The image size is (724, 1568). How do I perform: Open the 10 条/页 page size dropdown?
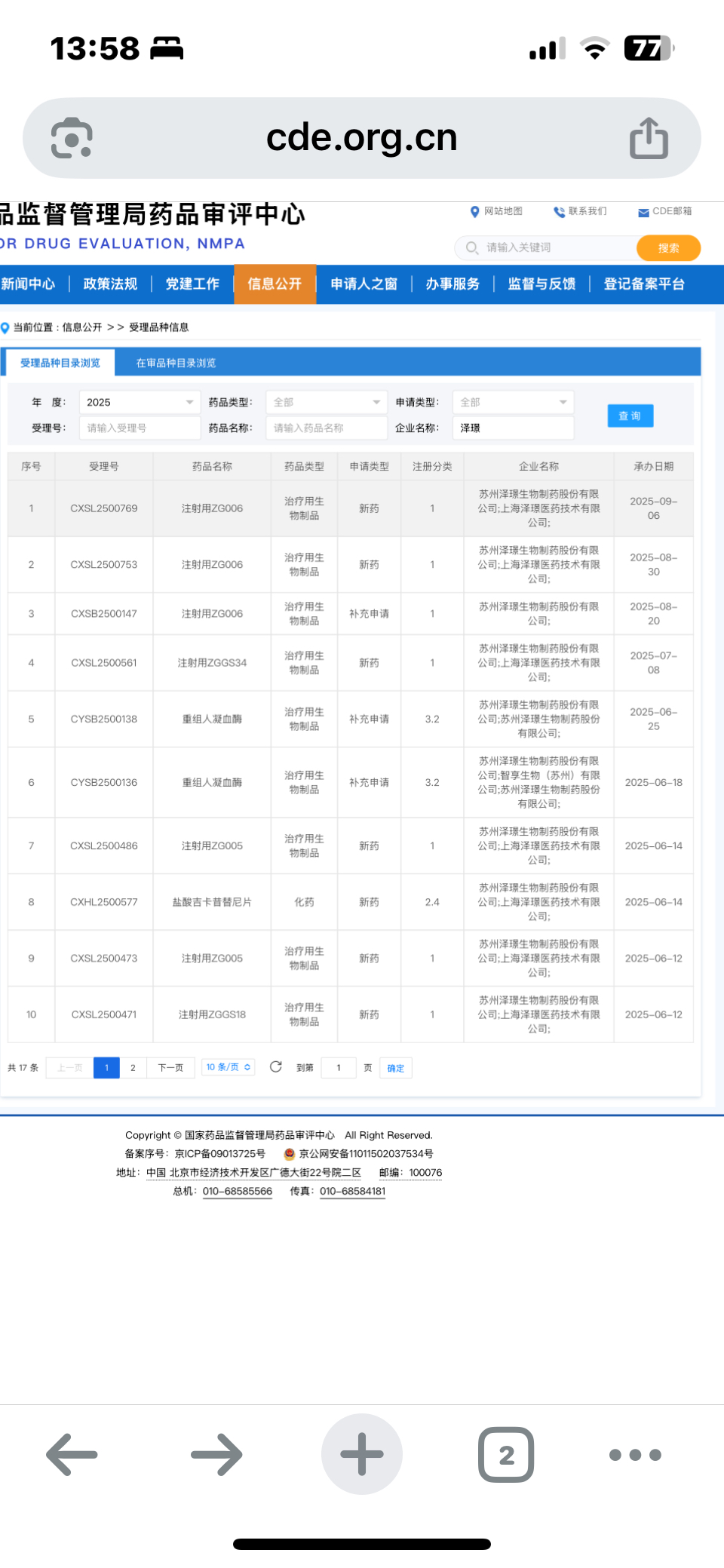(x=229, y=1067)
